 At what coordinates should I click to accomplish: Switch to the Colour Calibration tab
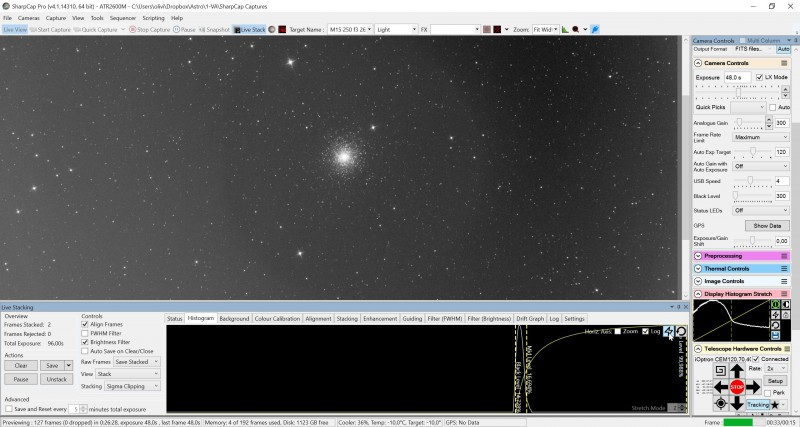[277, 318]
